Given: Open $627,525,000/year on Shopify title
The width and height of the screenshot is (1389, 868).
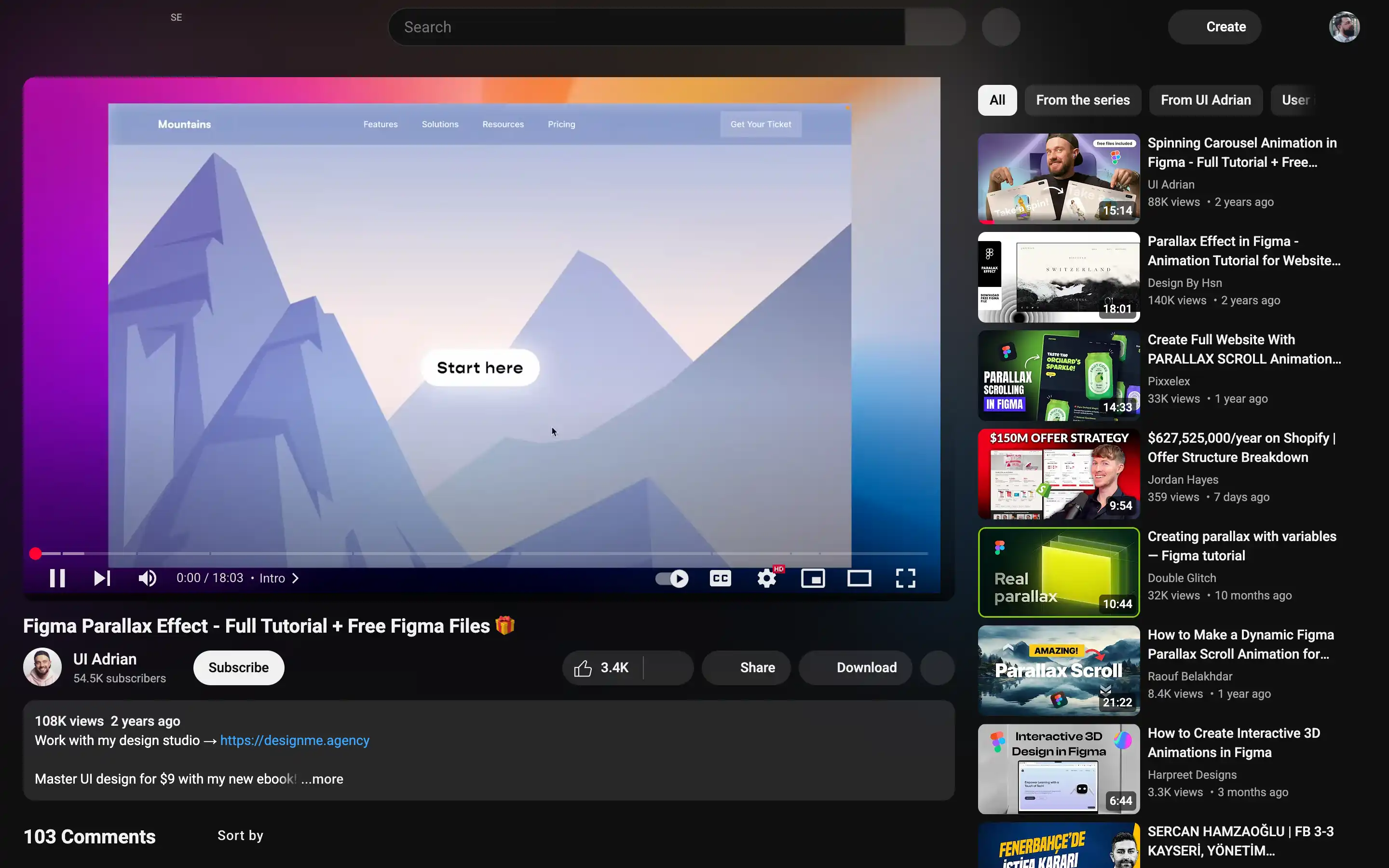Looking at the screenshot, I should click(x=1241, y=448).
